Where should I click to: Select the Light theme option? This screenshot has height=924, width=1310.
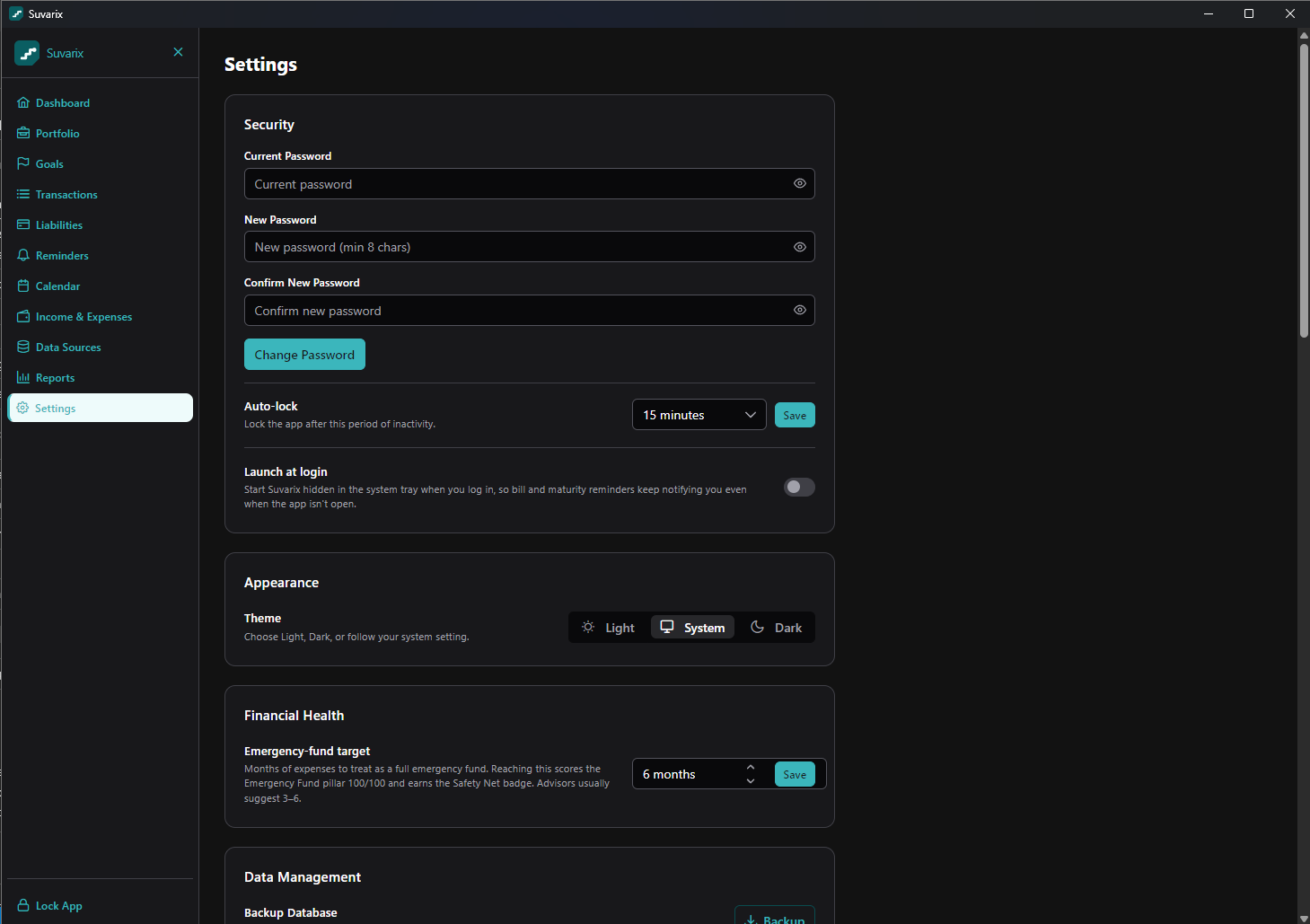click(x=609, y=627)
